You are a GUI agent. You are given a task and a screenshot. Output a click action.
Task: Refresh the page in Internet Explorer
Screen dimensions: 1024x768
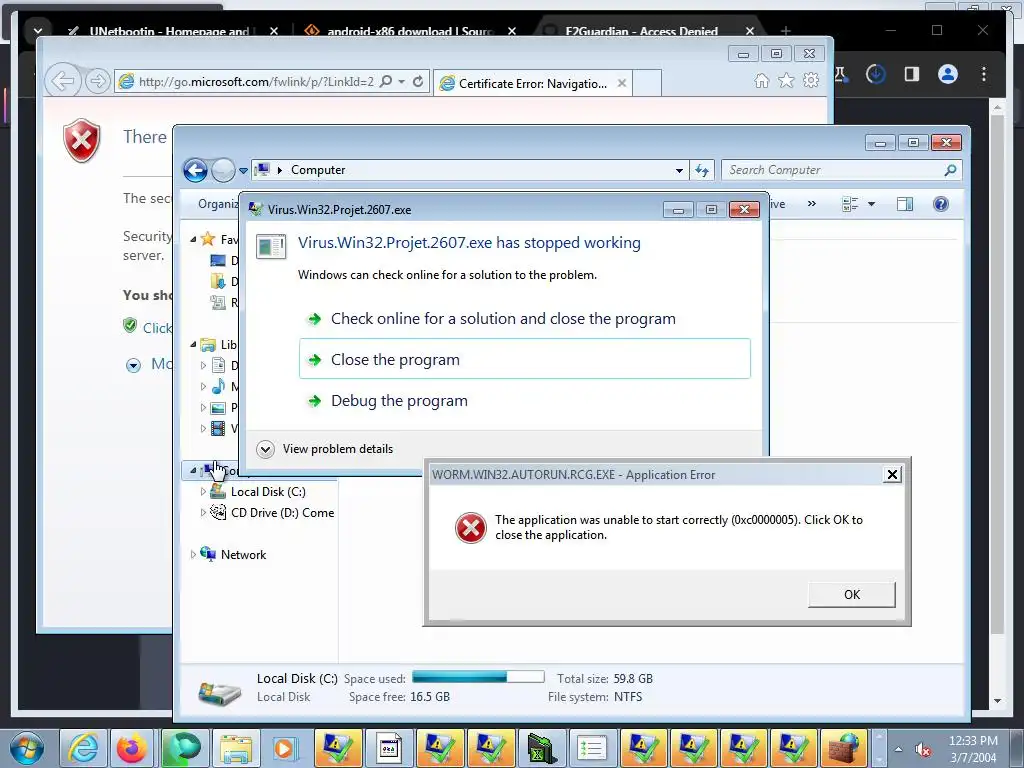click(418, 82)
